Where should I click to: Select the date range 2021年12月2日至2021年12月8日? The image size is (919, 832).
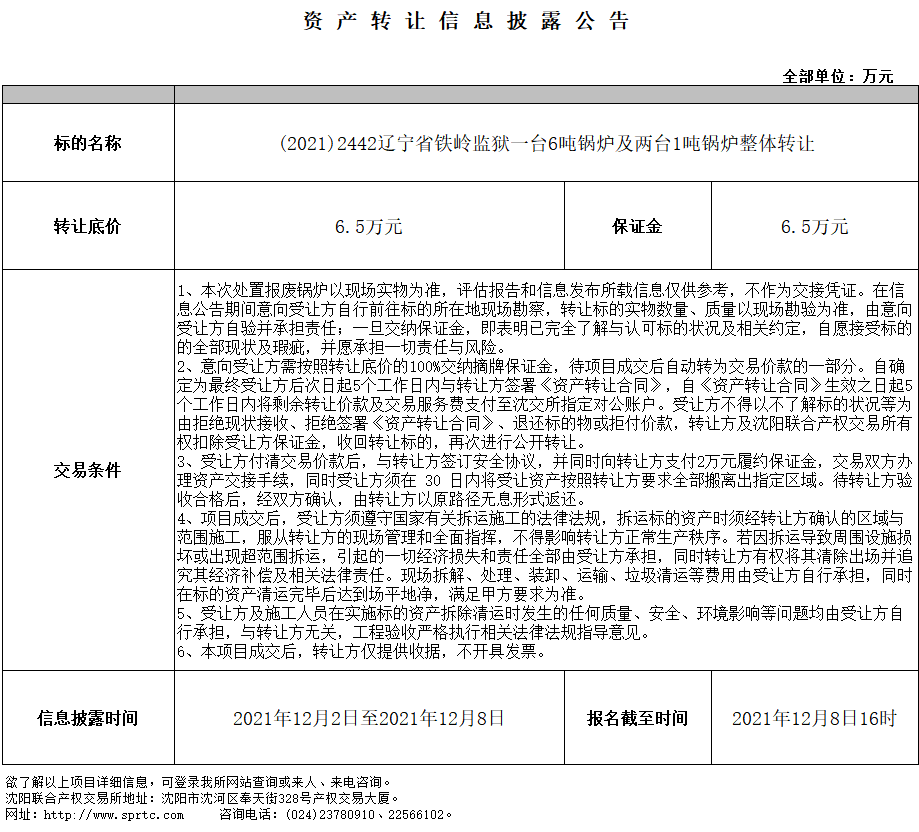[368, 718]
